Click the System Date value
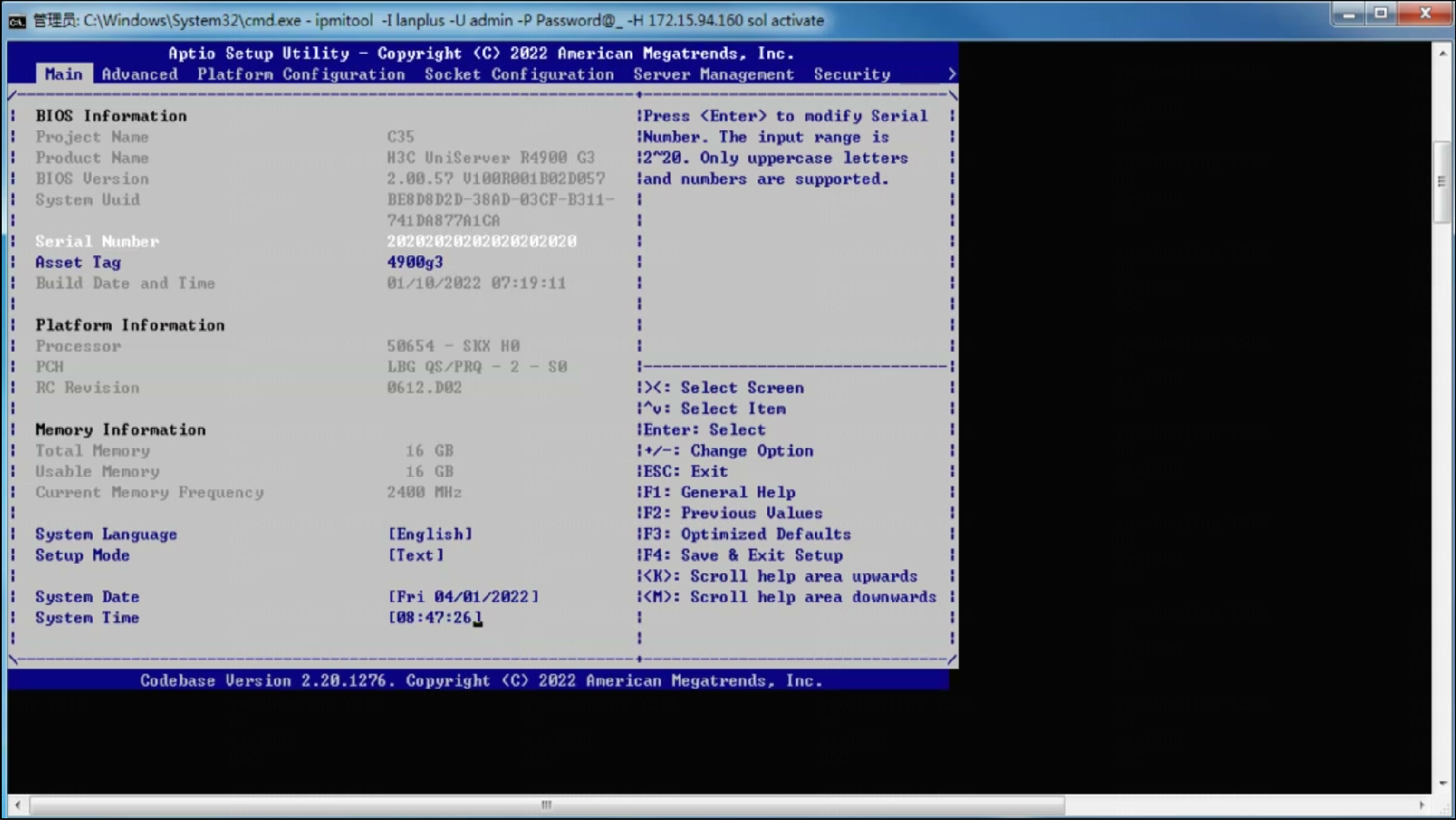This screenshot has height=820, width=1456. [x=463, y=597]
